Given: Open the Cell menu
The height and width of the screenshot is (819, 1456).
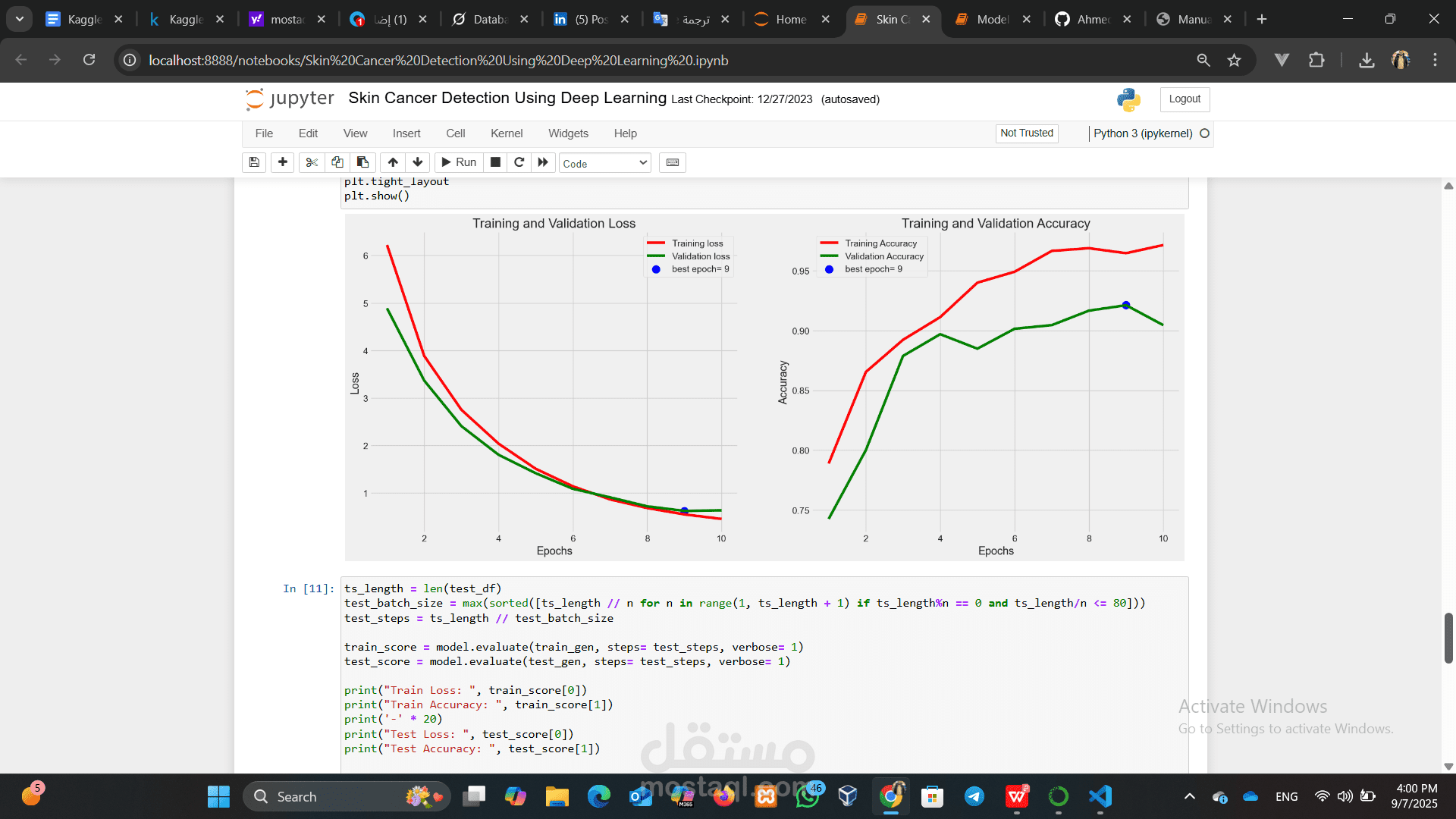Looking at the screenshot, I should 456,133.
